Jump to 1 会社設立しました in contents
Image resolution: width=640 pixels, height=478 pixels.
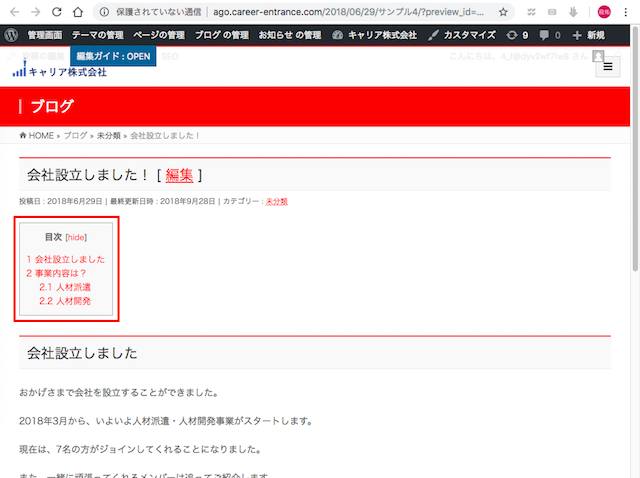point(66,259)
